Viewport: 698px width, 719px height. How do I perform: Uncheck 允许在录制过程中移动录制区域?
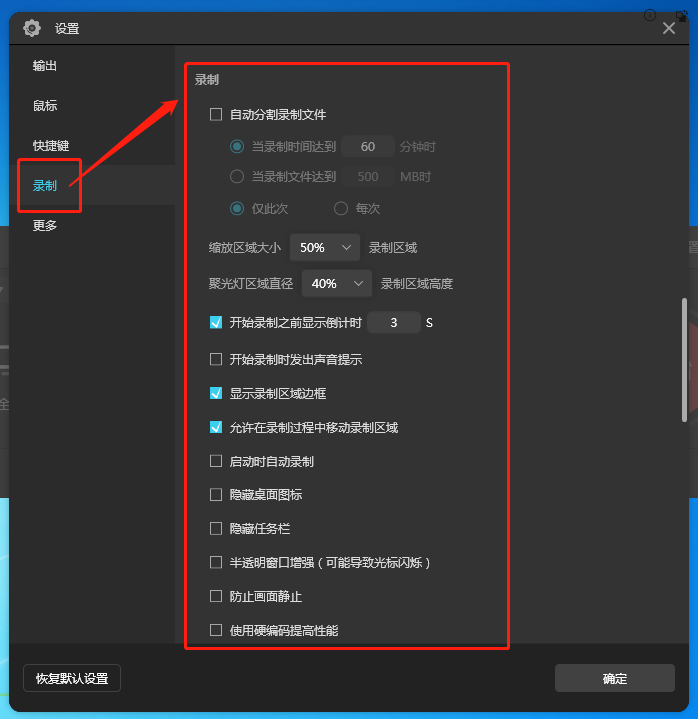(x=216, y=427)
